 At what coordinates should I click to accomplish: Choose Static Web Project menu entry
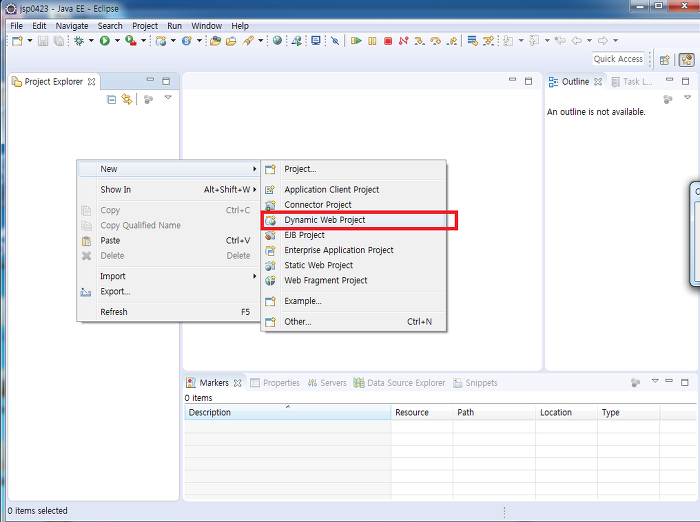pyautogui.click(x=354, y=265)
